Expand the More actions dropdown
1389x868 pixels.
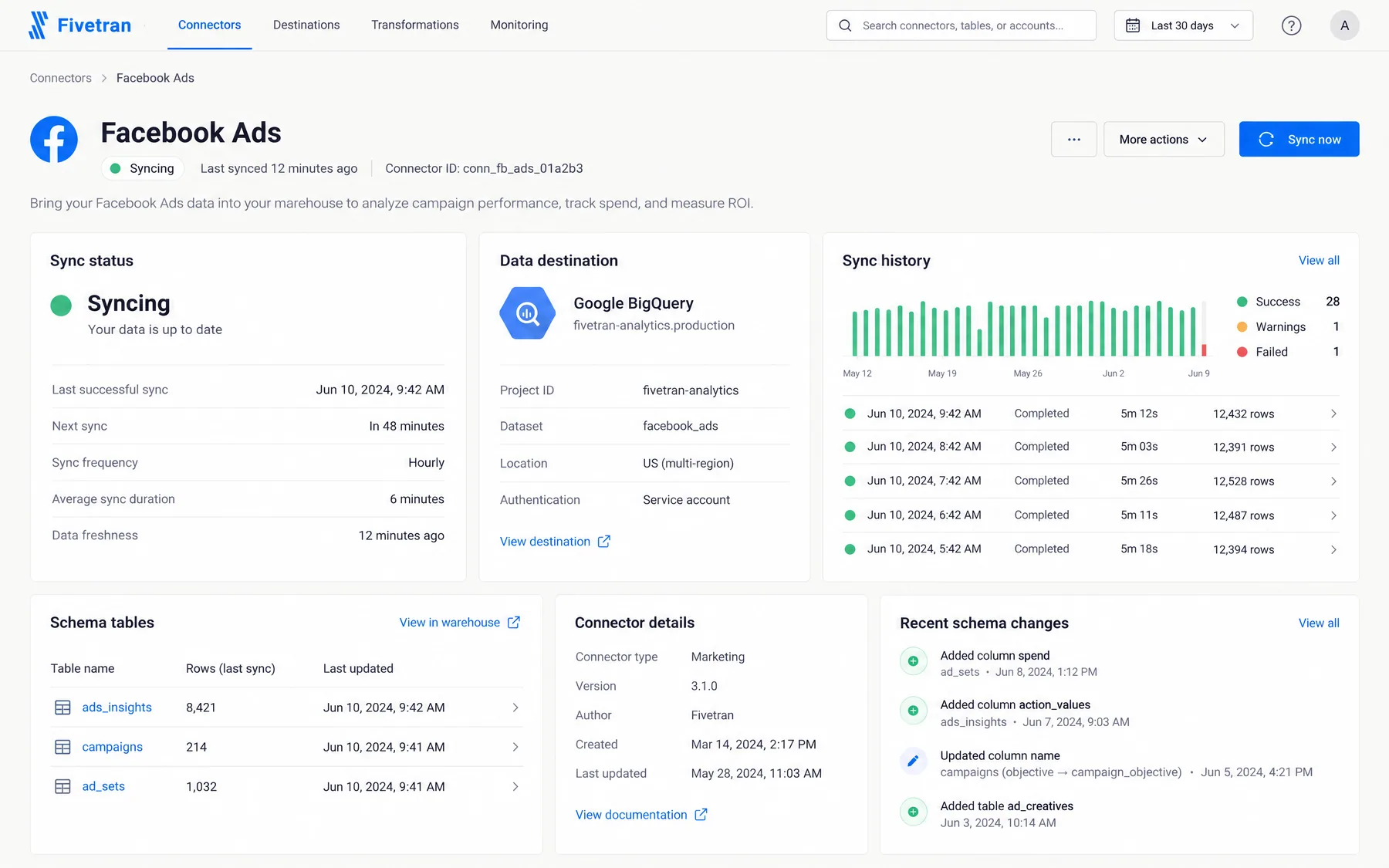1164,140
